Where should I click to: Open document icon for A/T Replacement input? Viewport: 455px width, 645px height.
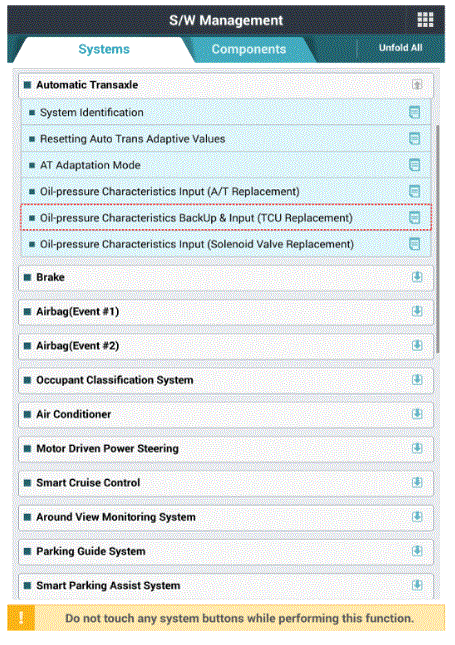tap(415, 191)
